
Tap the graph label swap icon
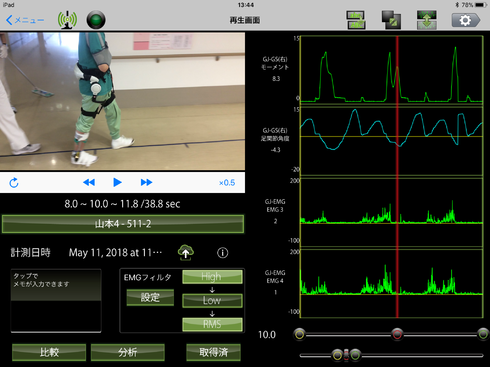(x=356, y=20)
